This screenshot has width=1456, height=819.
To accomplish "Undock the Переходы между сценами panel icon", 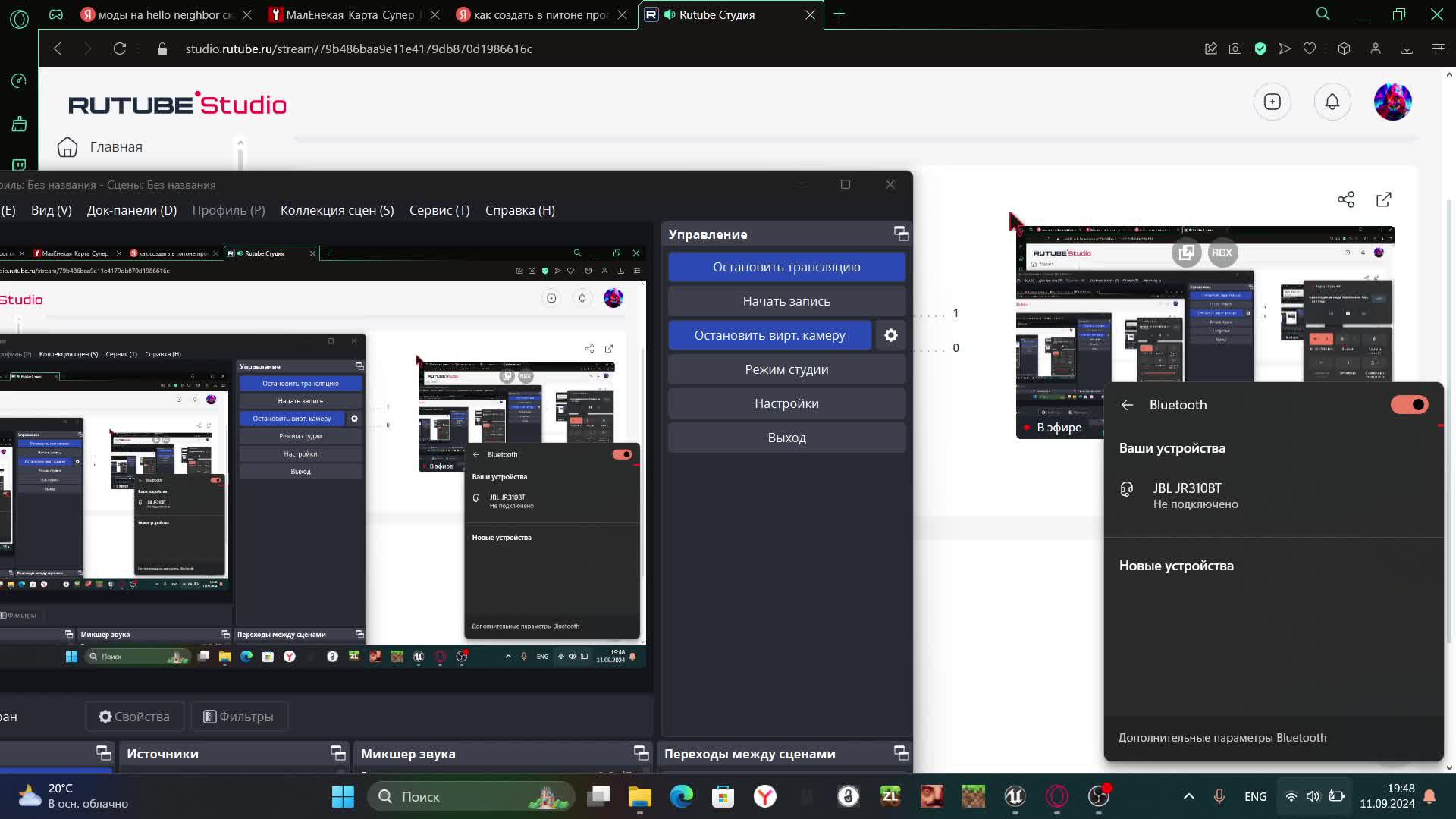I will coord(901,753).
